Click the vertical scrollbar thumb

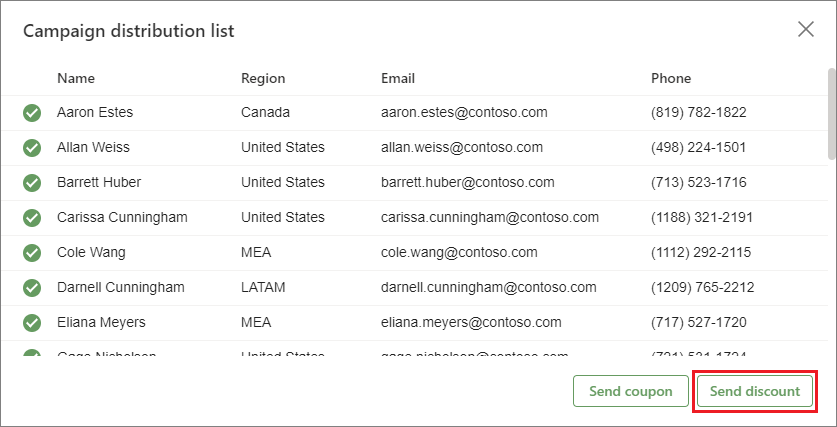pos(831,113)
